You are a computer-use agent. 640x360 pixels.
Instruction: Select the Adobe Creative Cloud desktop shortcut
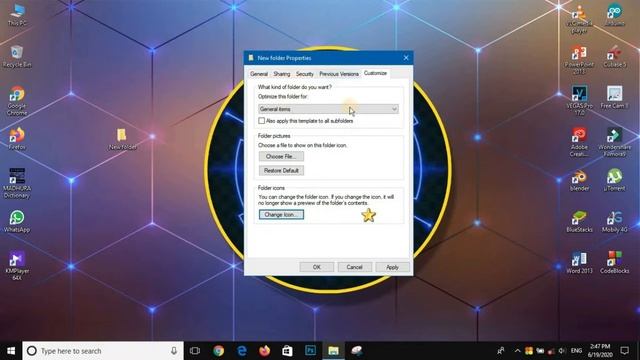[x=579, y=142]
